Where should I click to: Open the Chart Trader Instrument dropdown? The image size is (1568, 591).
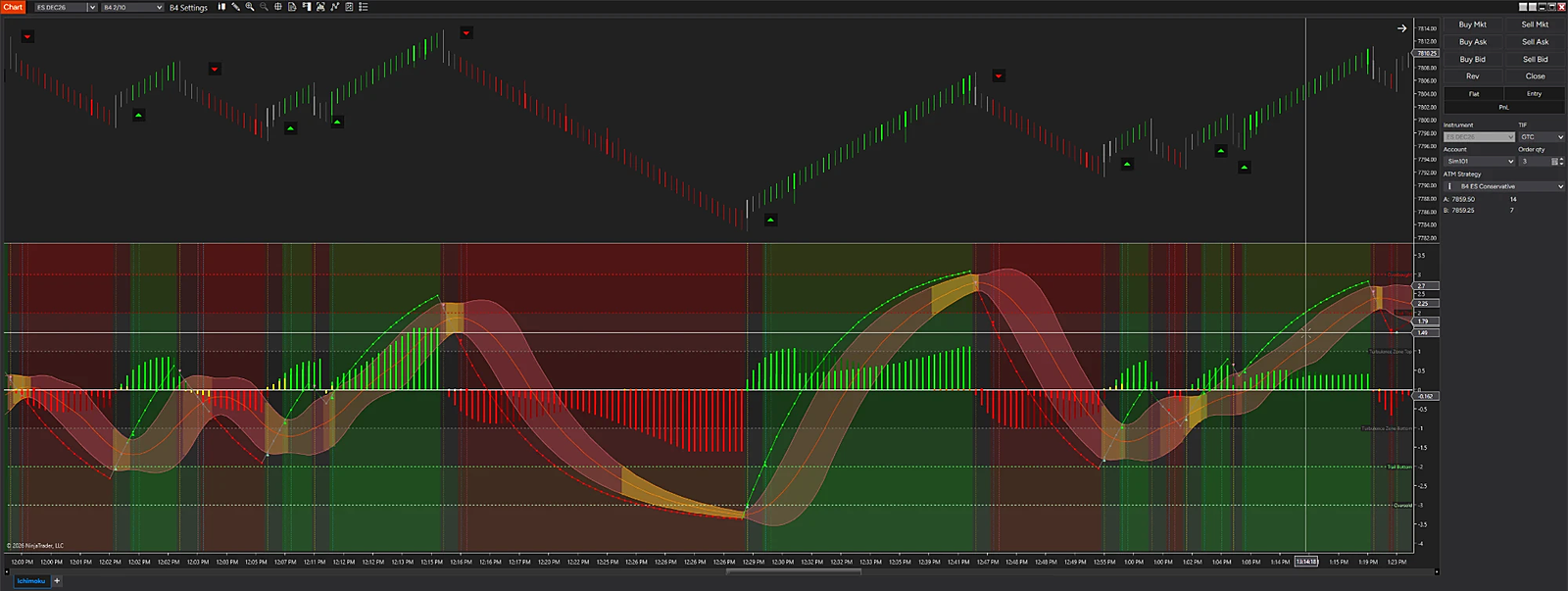1479,137
